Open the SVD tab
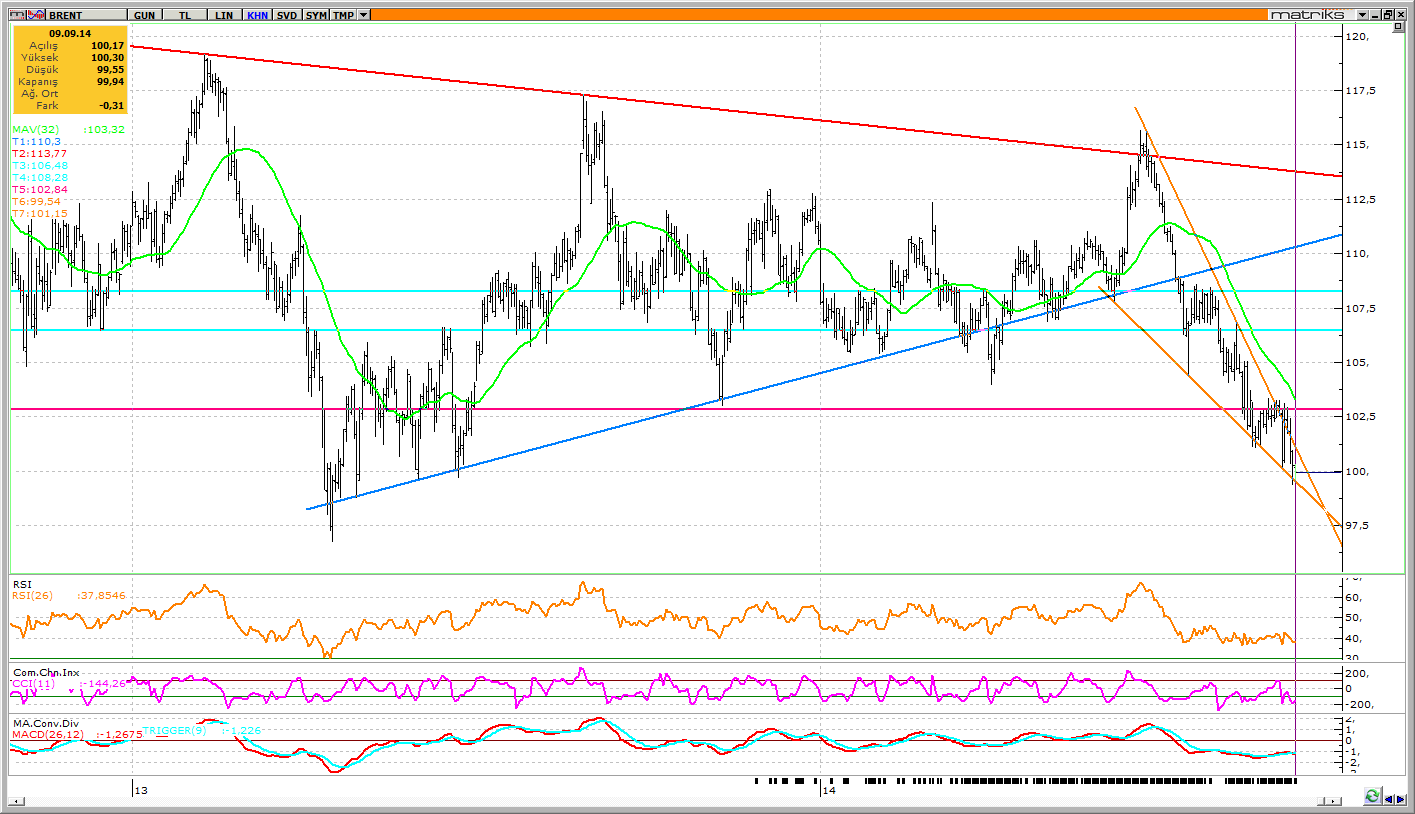Image resolution: width=1415 pixels, height=814 pixels. (x=287, y=15)
